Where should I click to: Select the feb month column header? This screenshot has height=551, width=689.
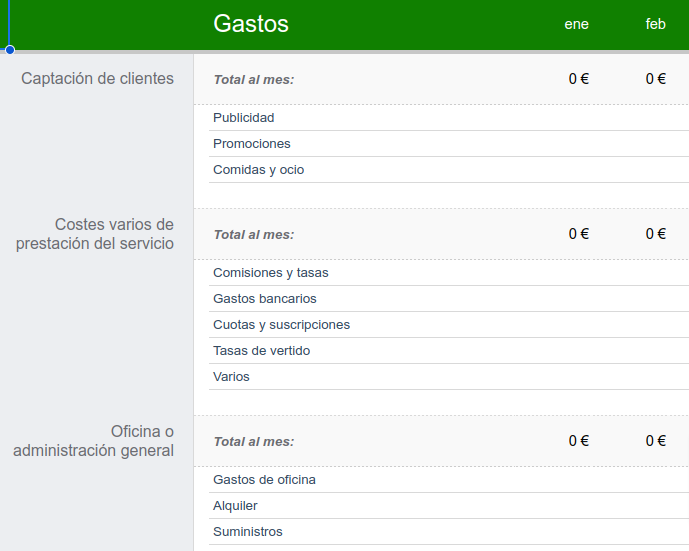[x=655, y=24]
